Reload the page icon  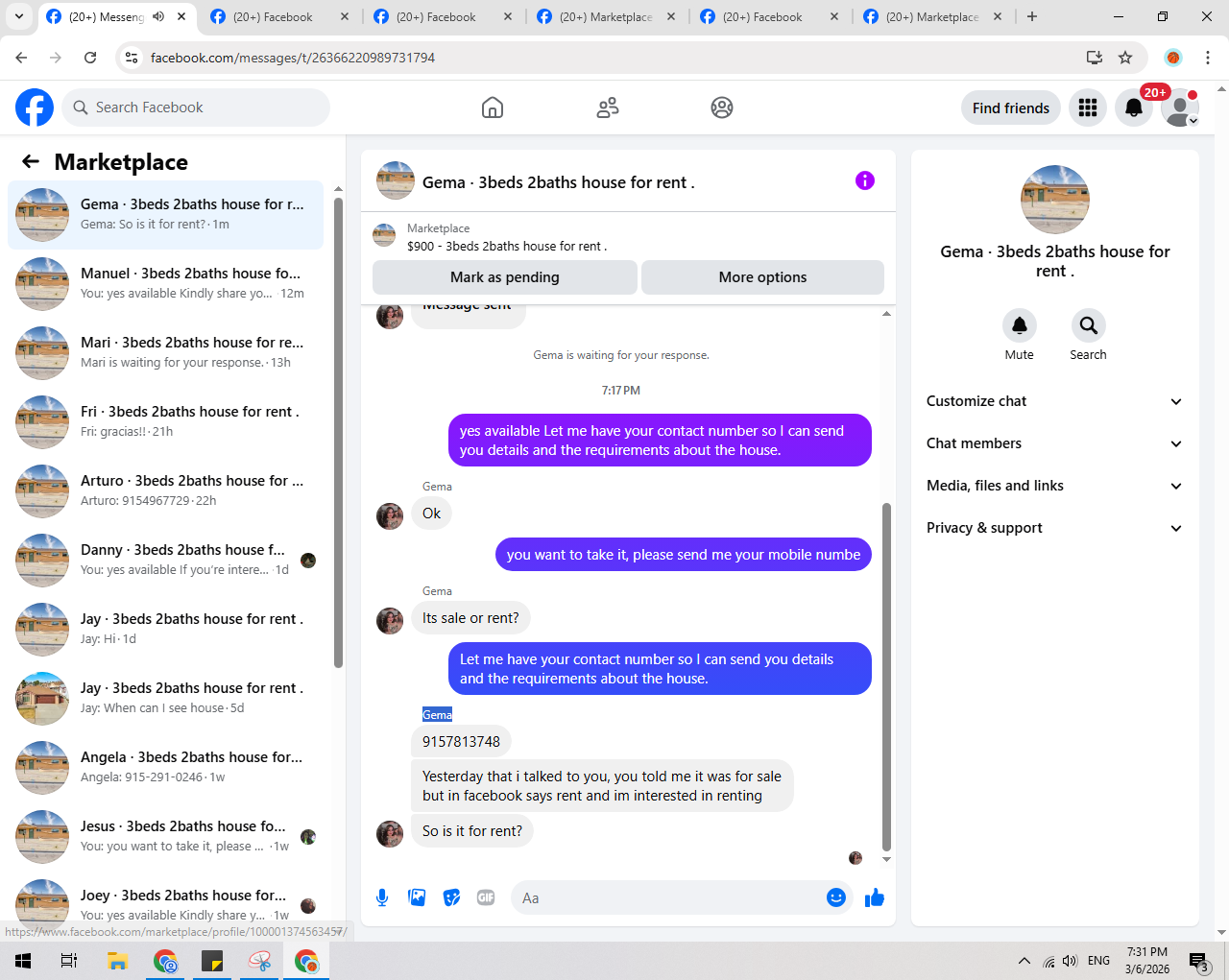[90, 58]
